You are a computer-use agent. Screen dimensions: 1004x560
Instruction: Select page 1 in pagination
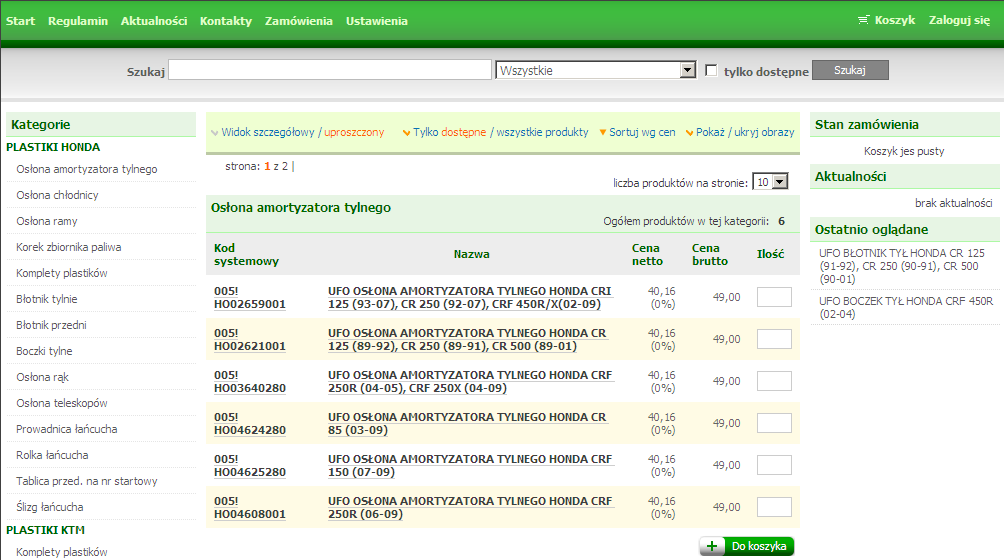tap(267, 166)
